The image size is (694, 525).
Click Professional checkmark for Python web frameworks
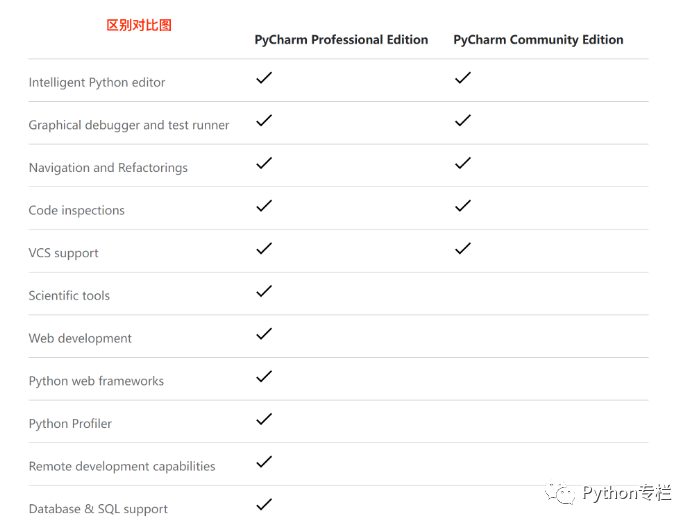264,376
